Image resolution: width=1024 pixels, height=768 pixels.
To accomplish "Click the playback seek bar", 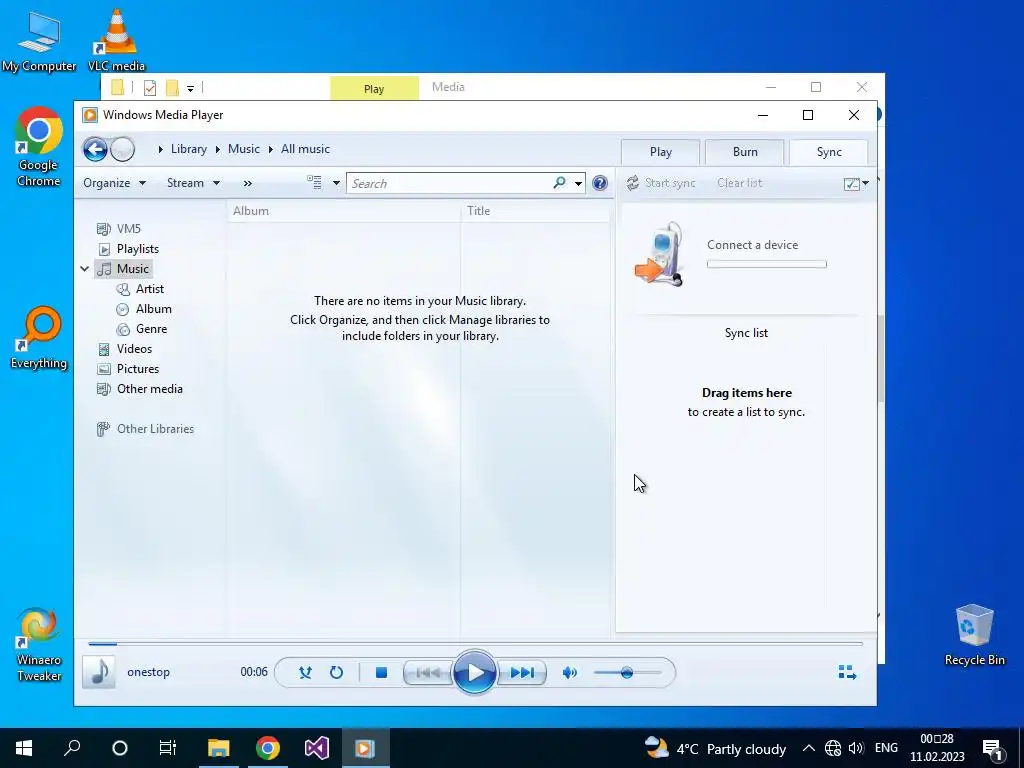I will pyautogui.click(x=475, y=644).
